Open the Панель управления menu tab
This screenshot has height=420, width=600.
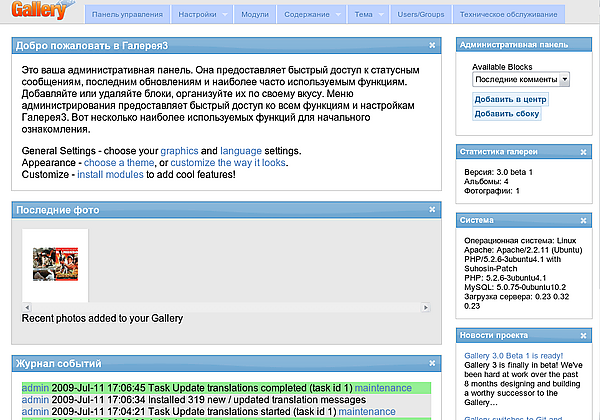point(127,15)
